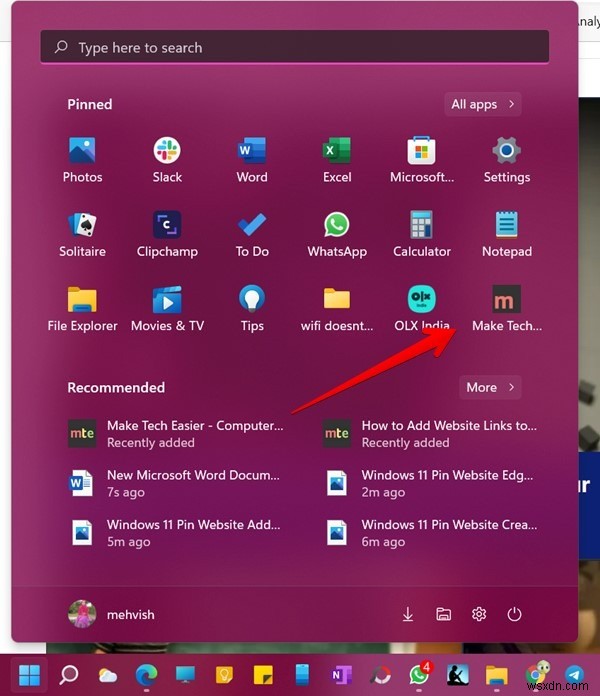Open the Tips app

[x=252, y=308]
